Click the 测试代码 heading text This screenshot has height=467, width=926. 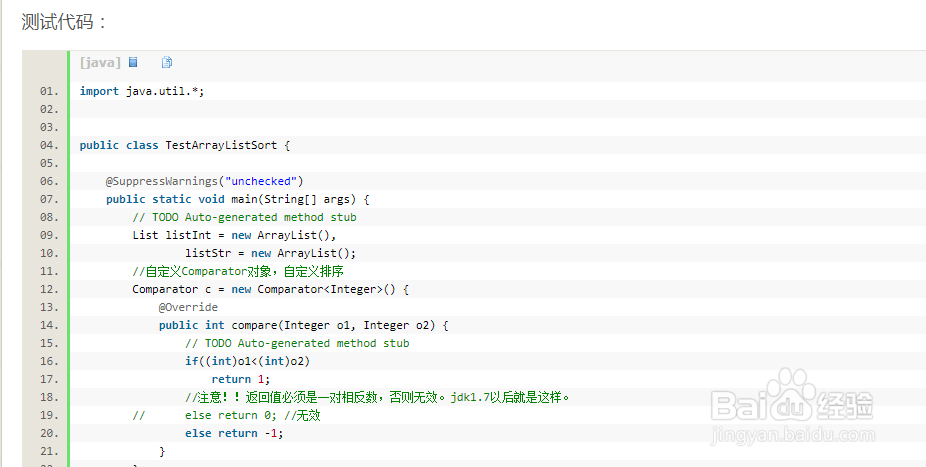(x=65, y=22)
